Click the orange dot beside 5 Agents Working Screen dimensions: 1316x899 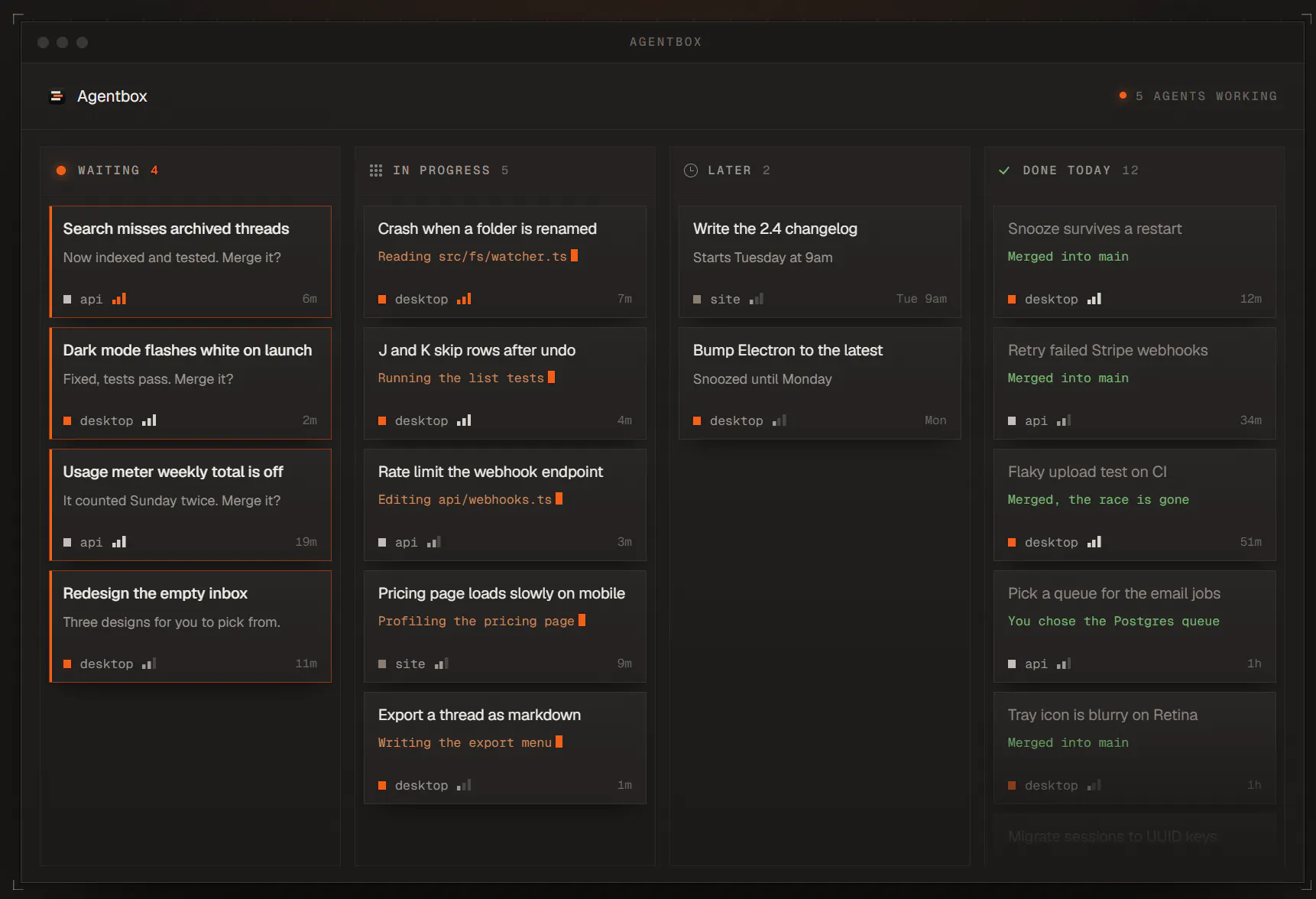[x=1123, y=96]
